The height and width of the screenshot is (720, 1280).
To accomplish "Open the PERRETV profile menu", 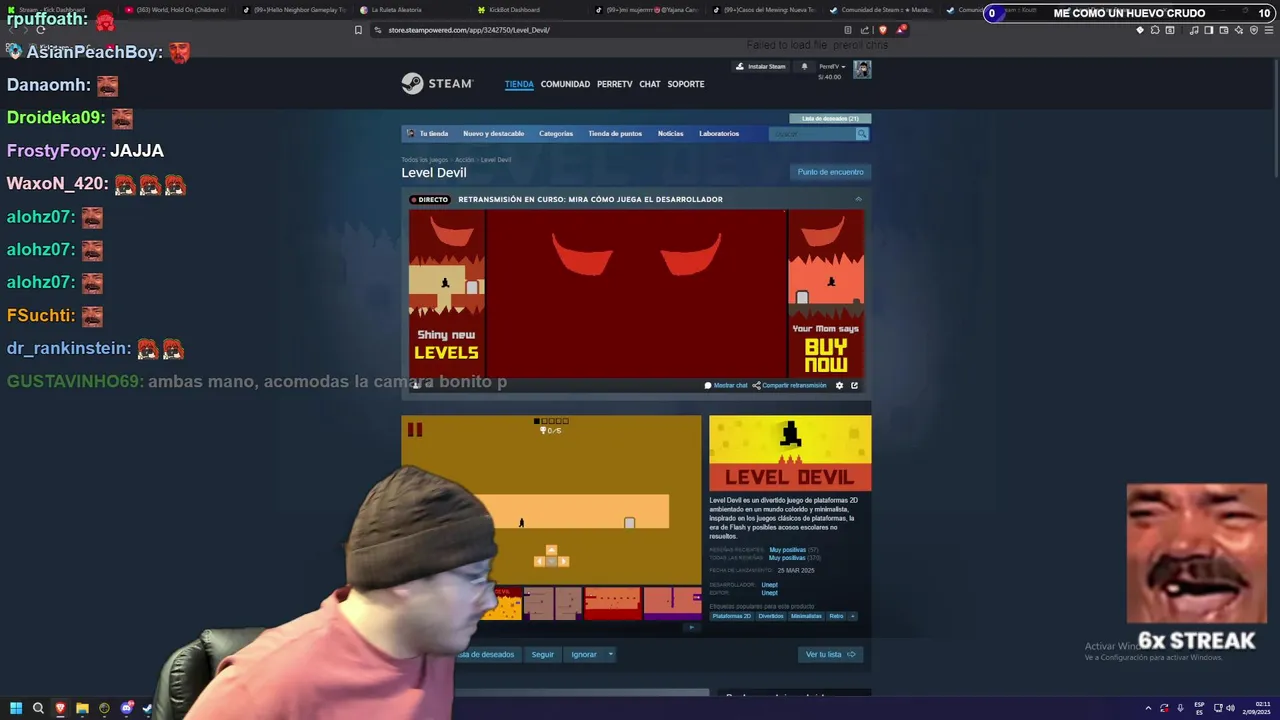I will click(x=615, y=84).
